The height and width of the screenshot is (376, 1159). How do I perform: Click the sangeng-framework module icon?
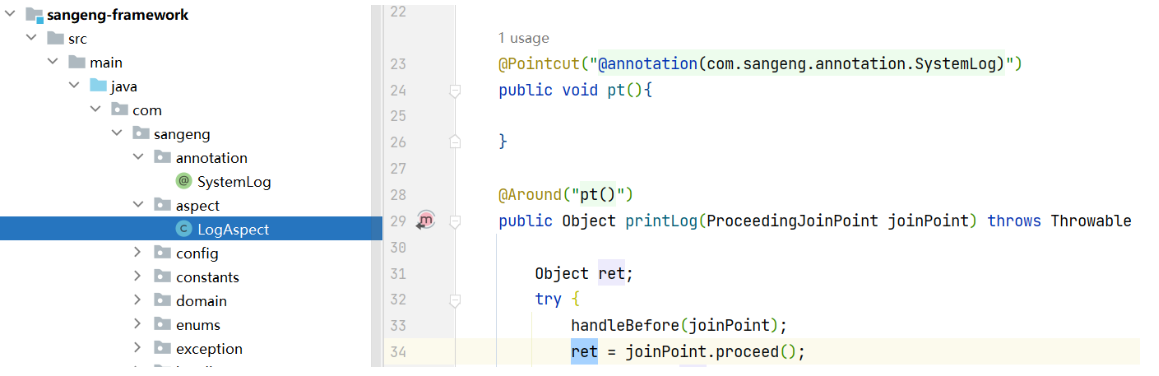pos(34,15)
